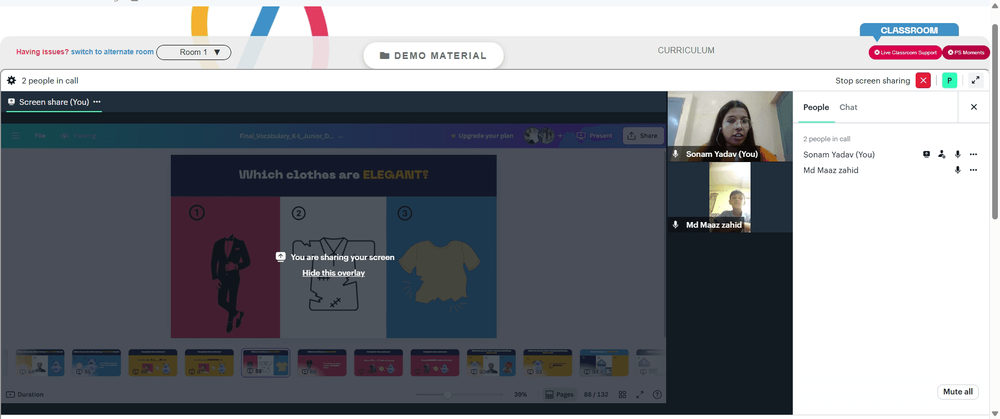Viewport: 1000px width, 419px height.
Task: Select page 89 thumbnail in filmstrip
Action: pos(322,362)
